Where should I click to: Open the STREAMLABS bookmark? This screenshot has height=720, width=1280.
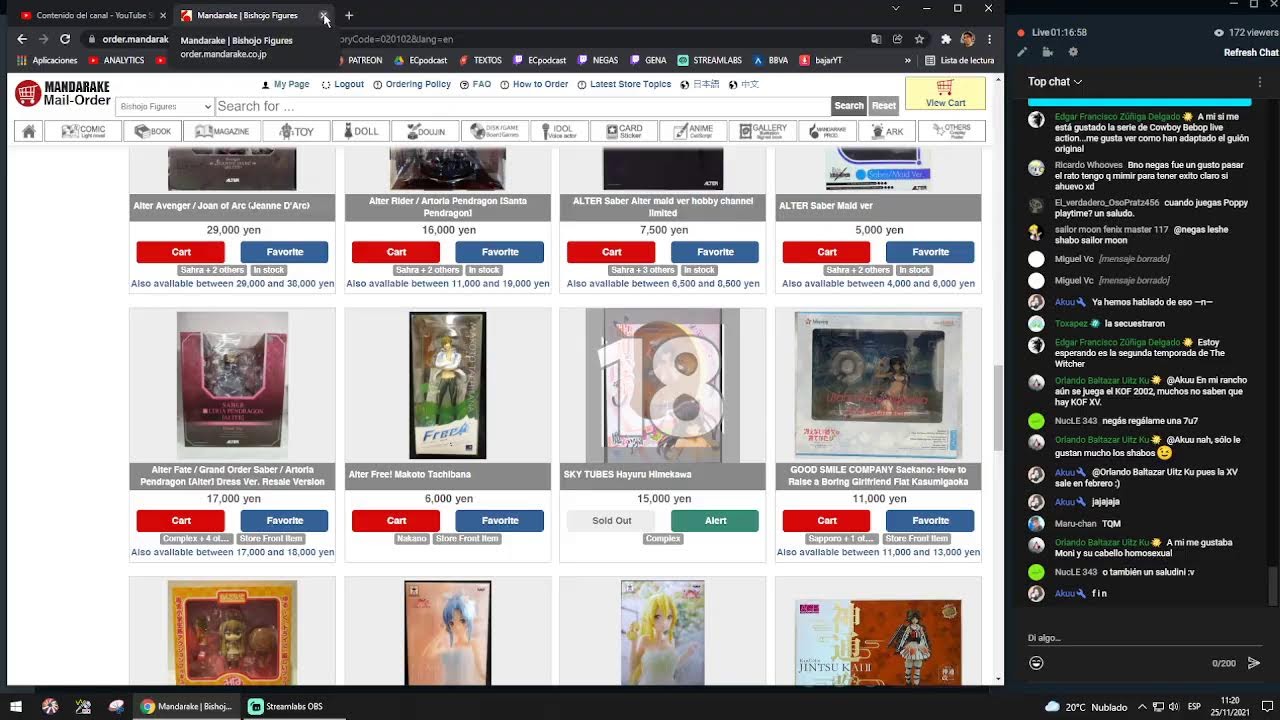point(710,60)
